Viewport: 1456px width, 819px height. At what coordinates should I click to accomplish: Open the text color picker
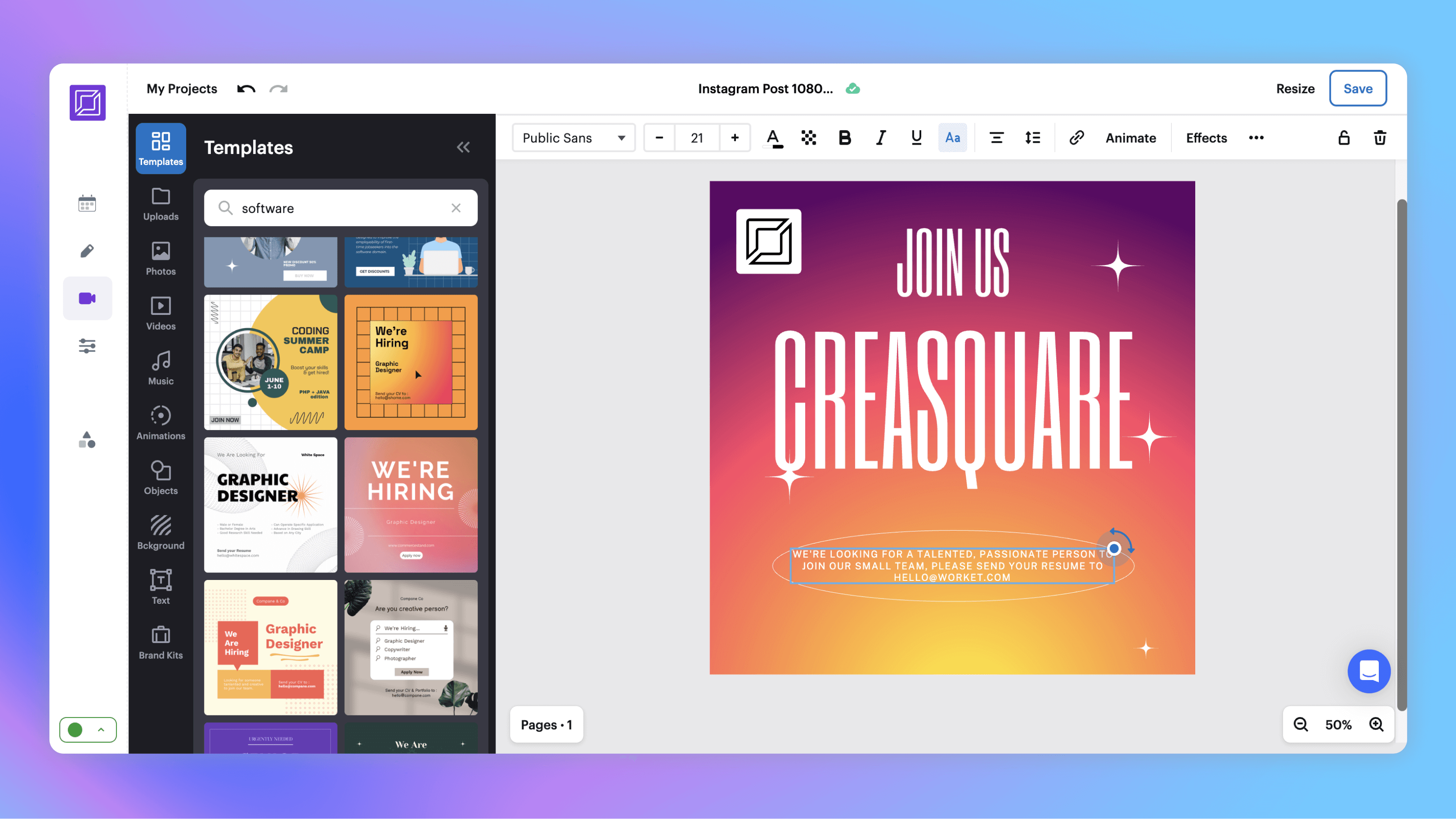pyautogui.click(x=773, y=137)
